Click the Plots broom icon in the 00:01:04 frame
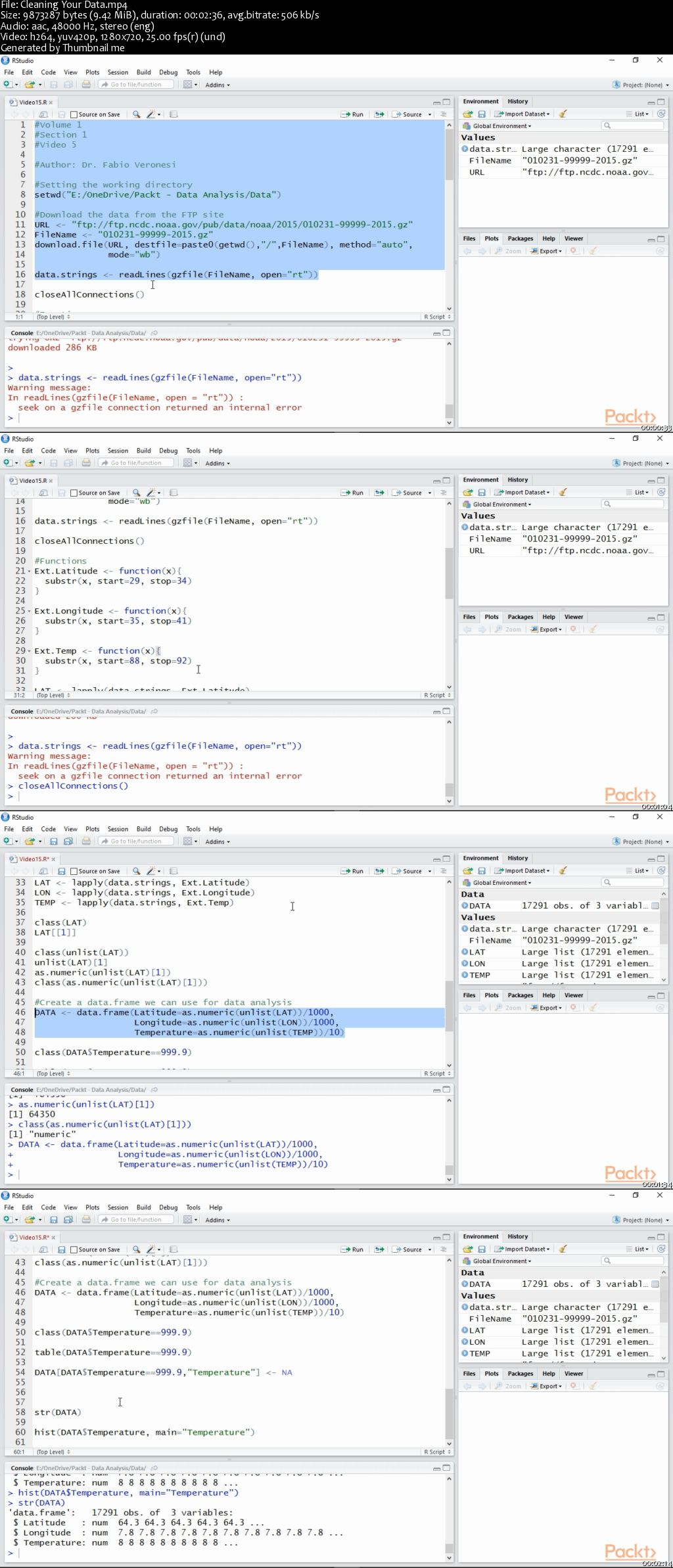The width and height of the screenshot is (673, 1568). [x=592, y=629]
